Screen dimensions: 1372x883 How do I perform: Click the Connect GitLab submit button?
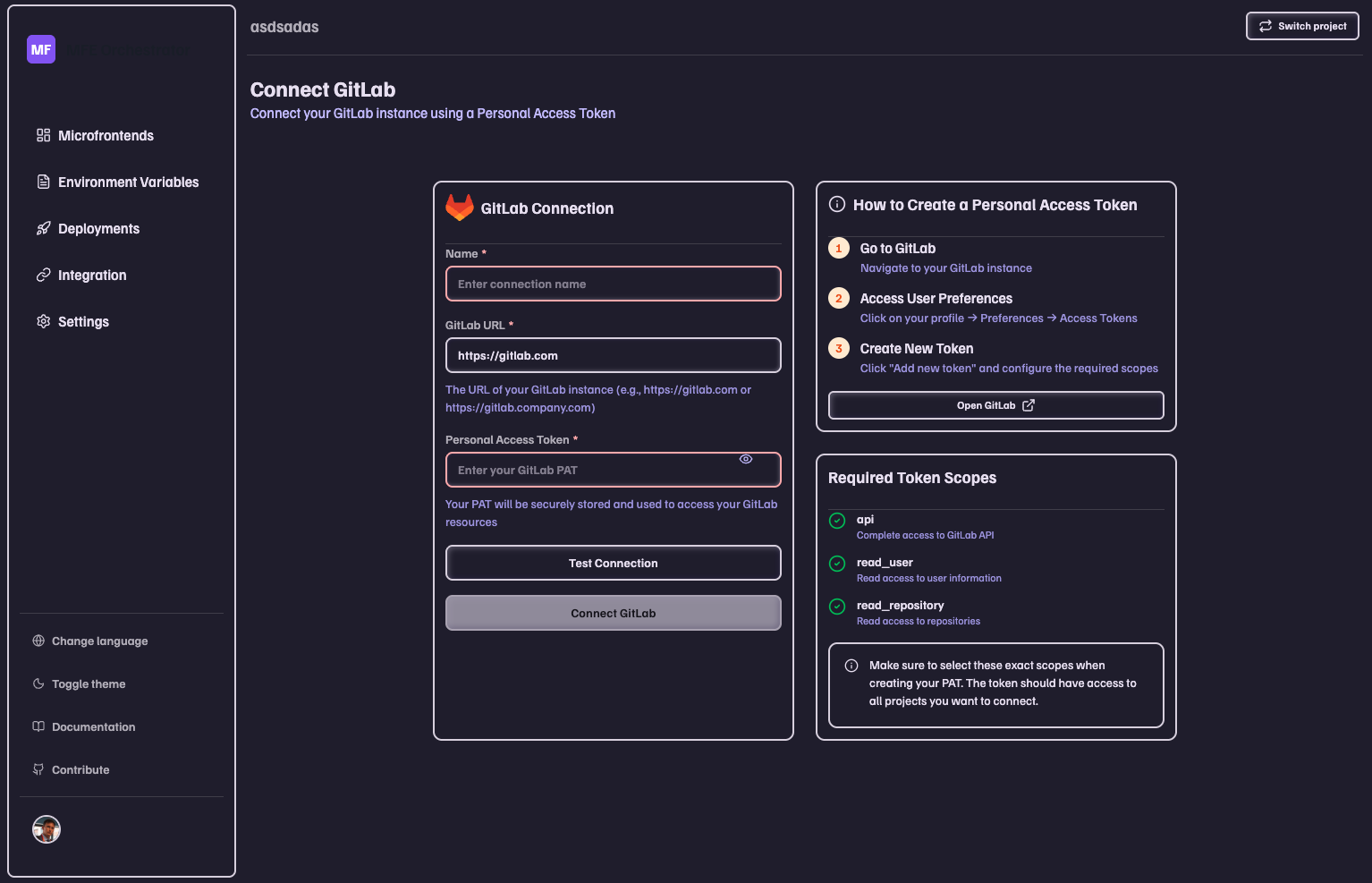pyautogui.click(x=613, y=613)
